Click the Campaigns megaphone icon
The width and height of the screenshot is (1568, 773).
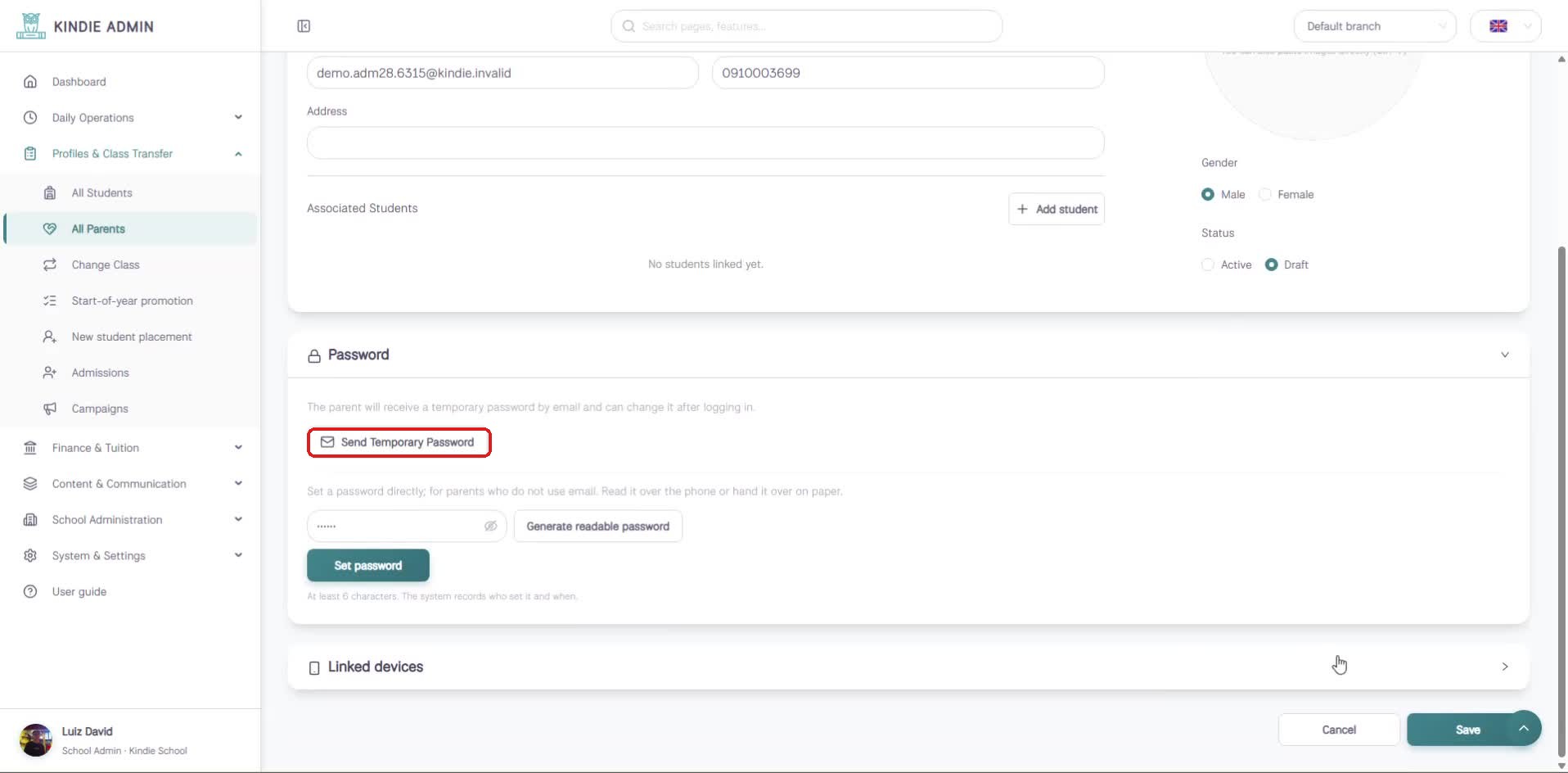[x=50, y=409]
